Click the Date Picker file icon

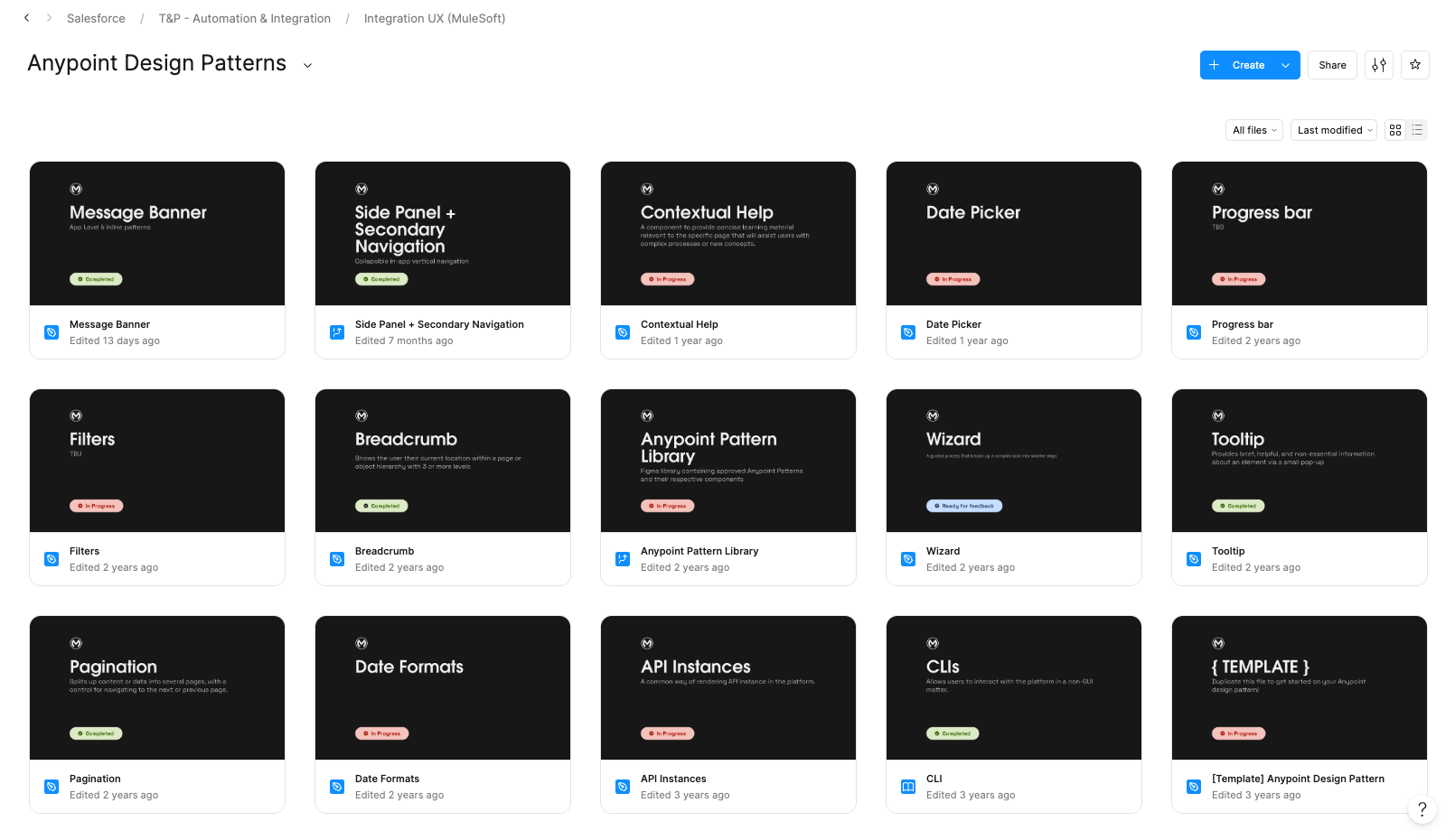click(908, 332)
